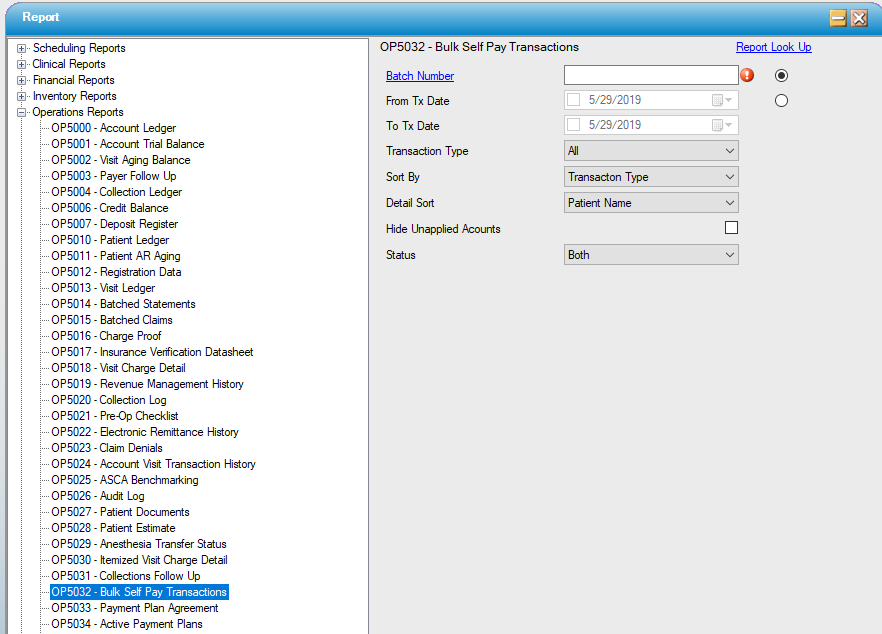Click the red error icon beside Batch Number

tap(746, 75)
